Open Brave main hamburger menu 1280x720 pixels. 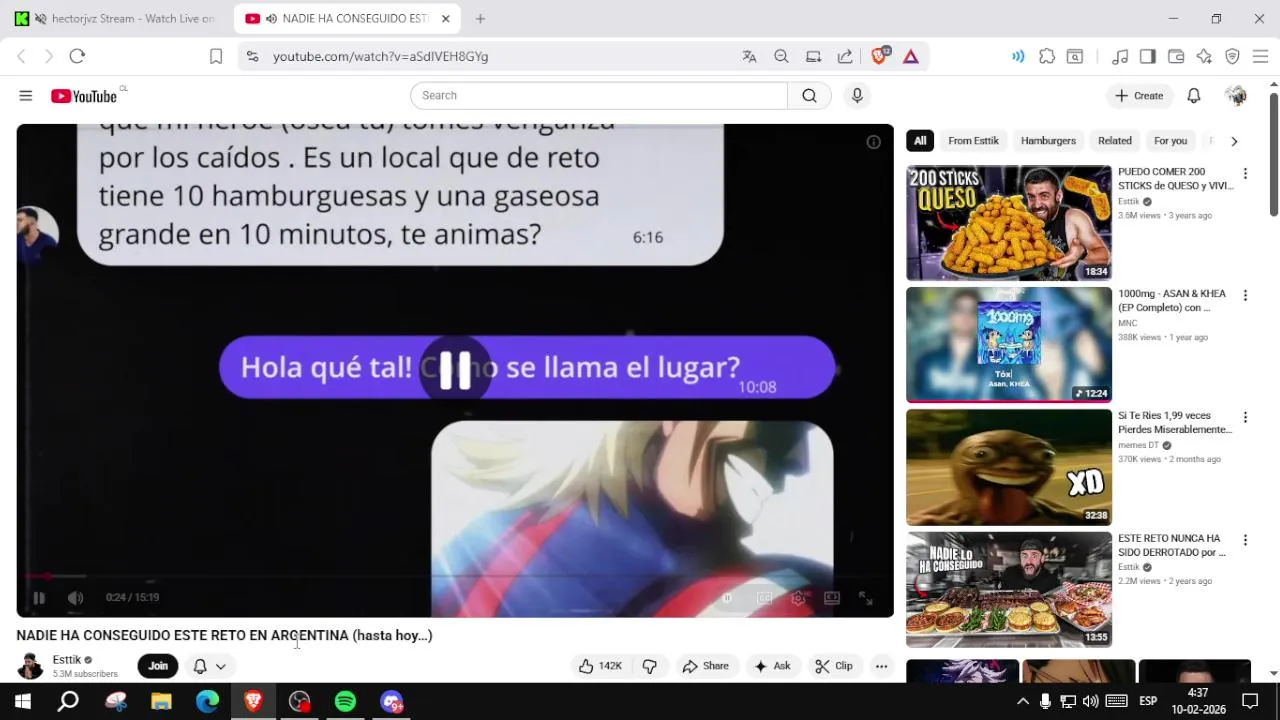1260,56
